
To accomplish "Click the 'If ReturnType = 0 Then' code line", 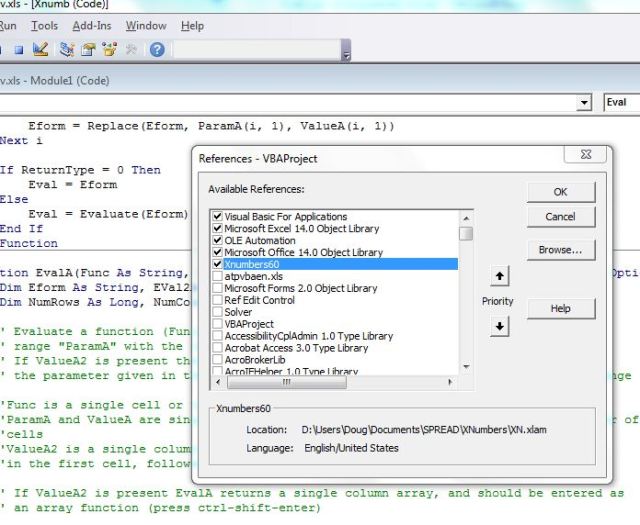I will (80, 170).
